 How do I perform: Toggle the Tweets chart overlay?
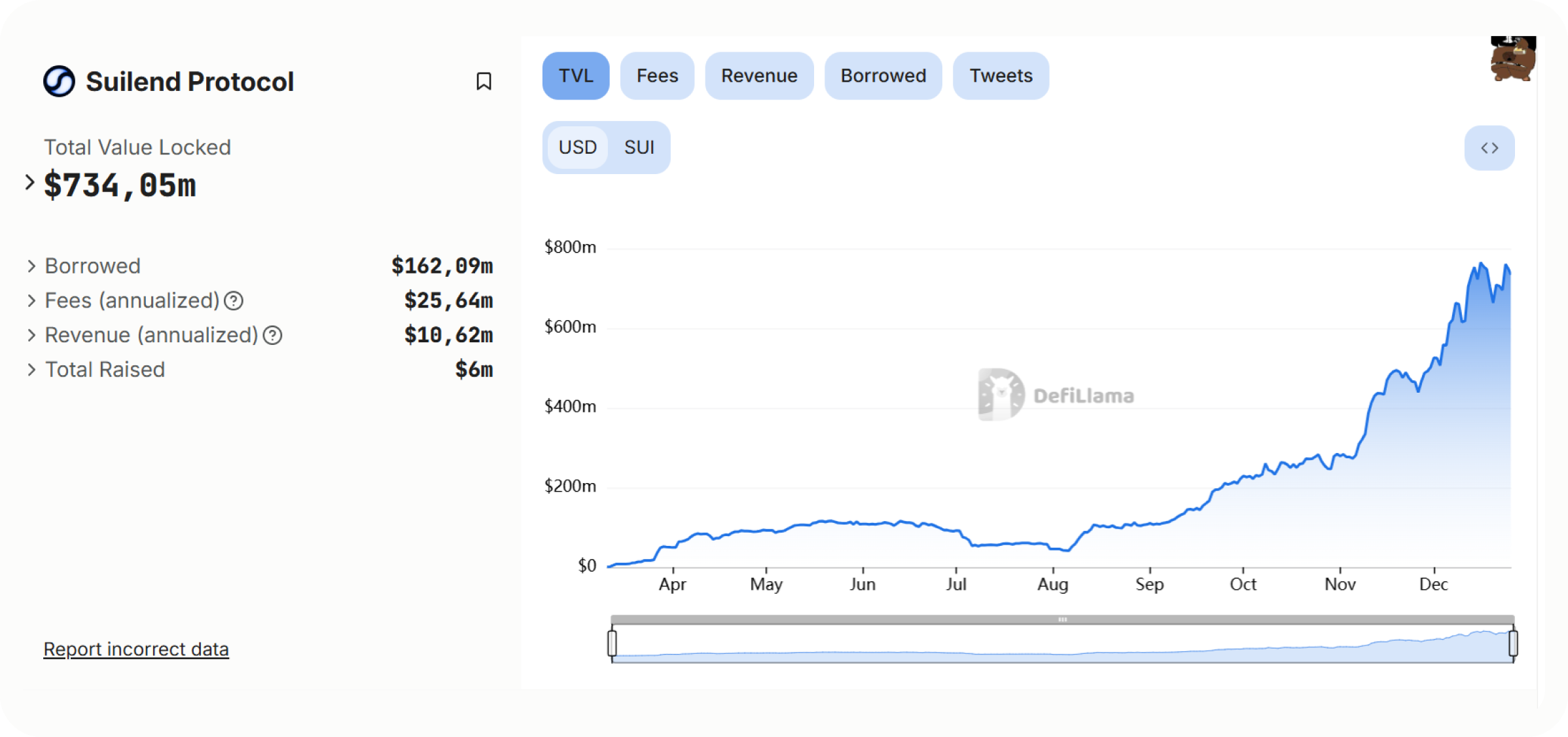point(1000,76)
